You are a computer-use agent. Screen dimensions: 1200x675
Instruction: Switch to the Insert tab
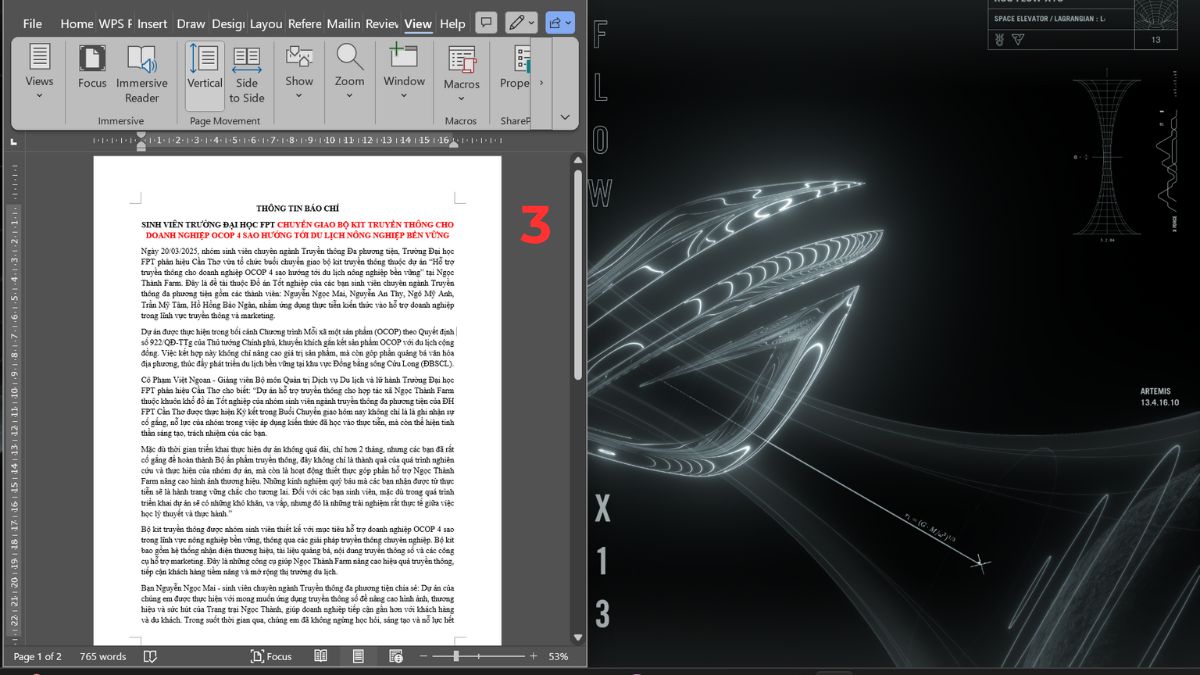tap(152, 23)
